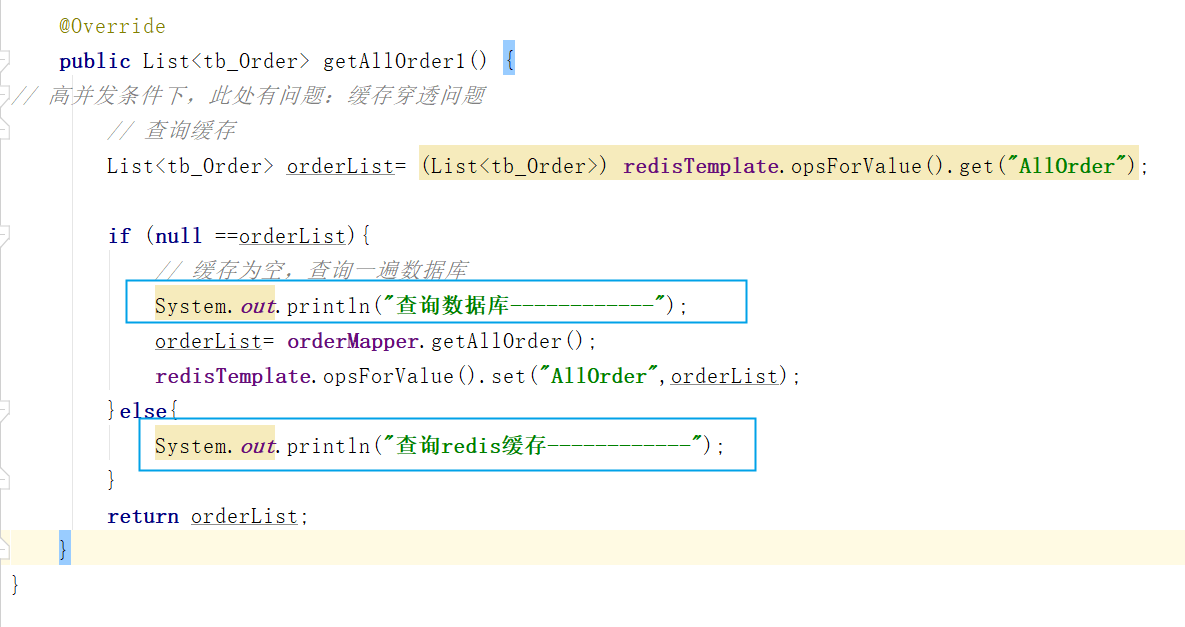The height and width of the screenshot is (627, 1185).
Task: Toggle the fold marker at the method's closing brace
Action: pos(4,547)
